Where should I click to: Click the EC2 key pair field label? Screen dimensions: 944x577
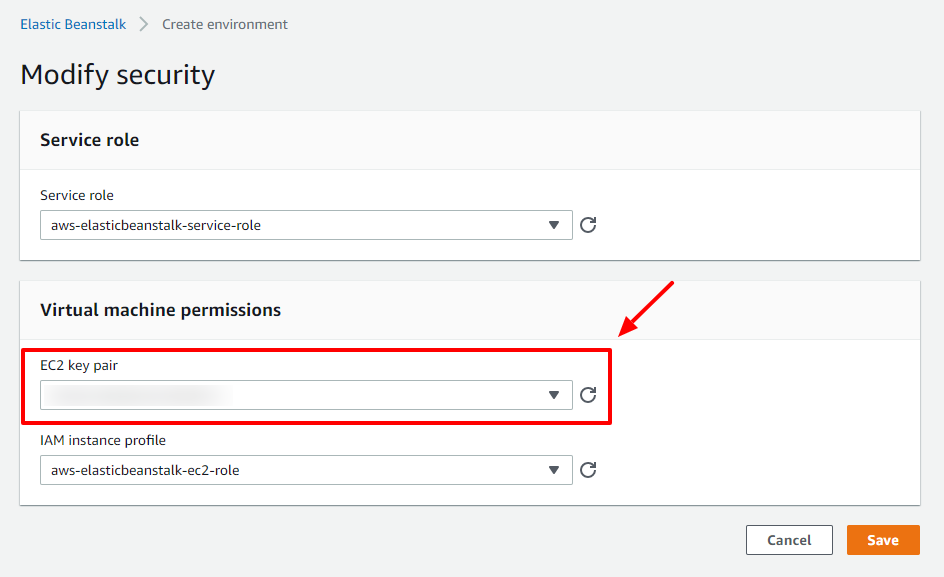coord(79,365)
